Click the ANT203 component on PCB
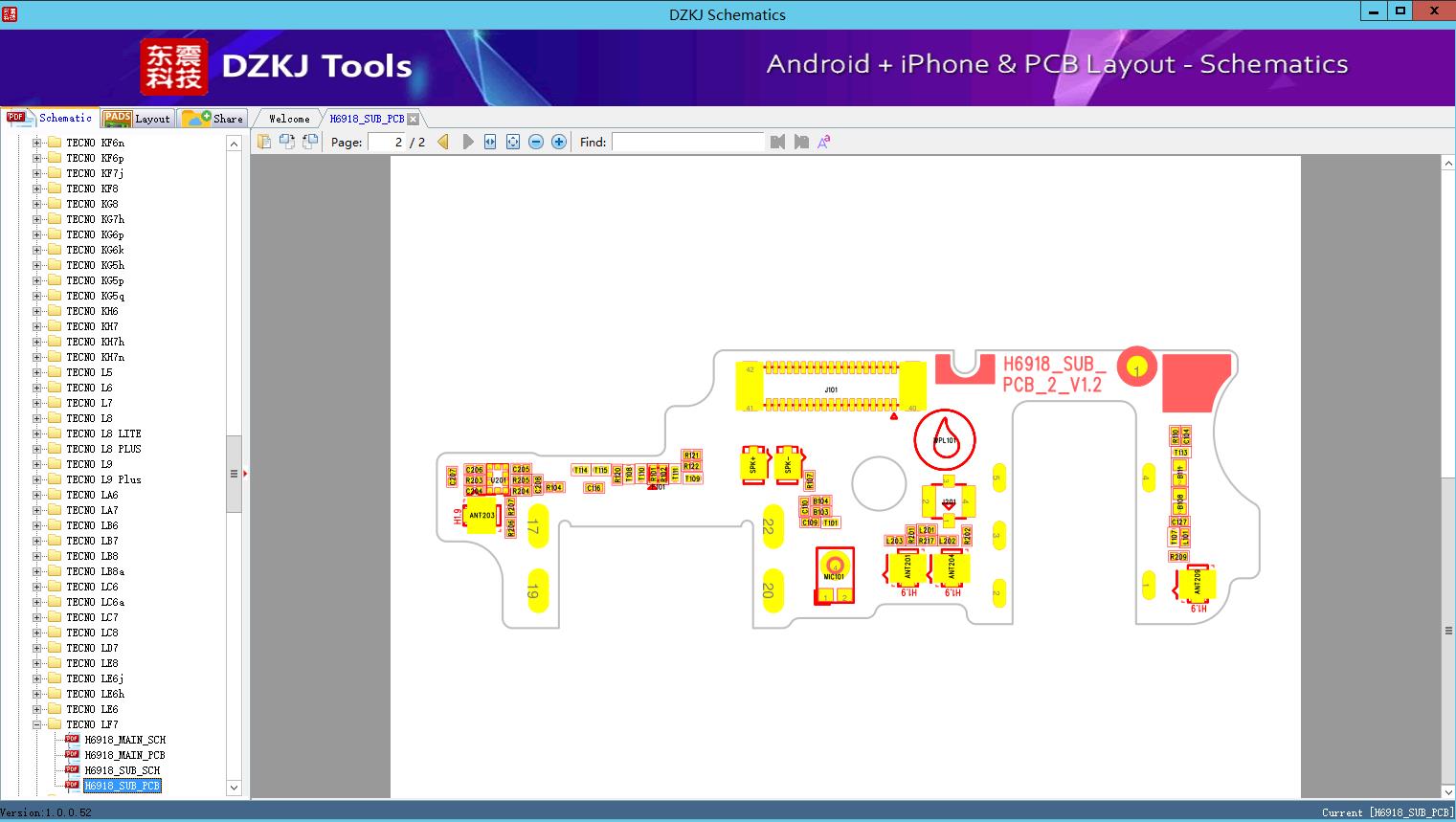 pyautogui.click(x=482, y=516)
